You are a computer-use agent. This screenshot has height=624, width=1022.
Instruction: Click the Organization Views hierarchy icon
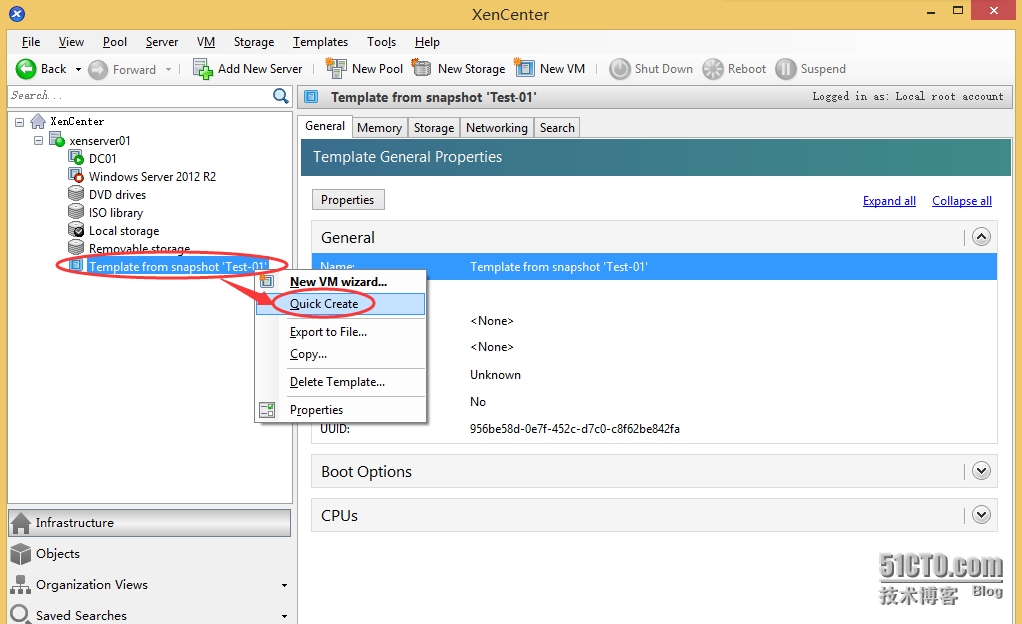click(x=20, y=585)
